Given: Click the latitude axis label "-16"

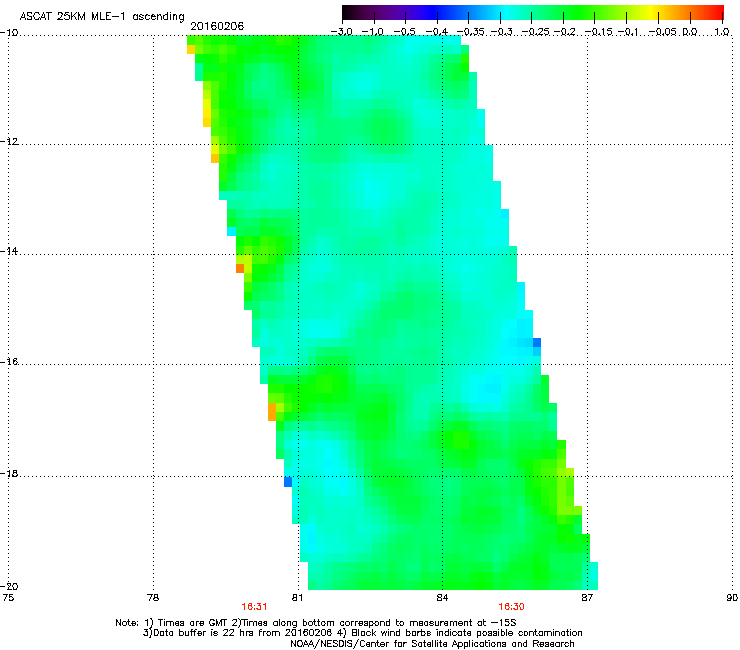Looking at the screenshot, I should pyautogui.click(x=9, y=362).
